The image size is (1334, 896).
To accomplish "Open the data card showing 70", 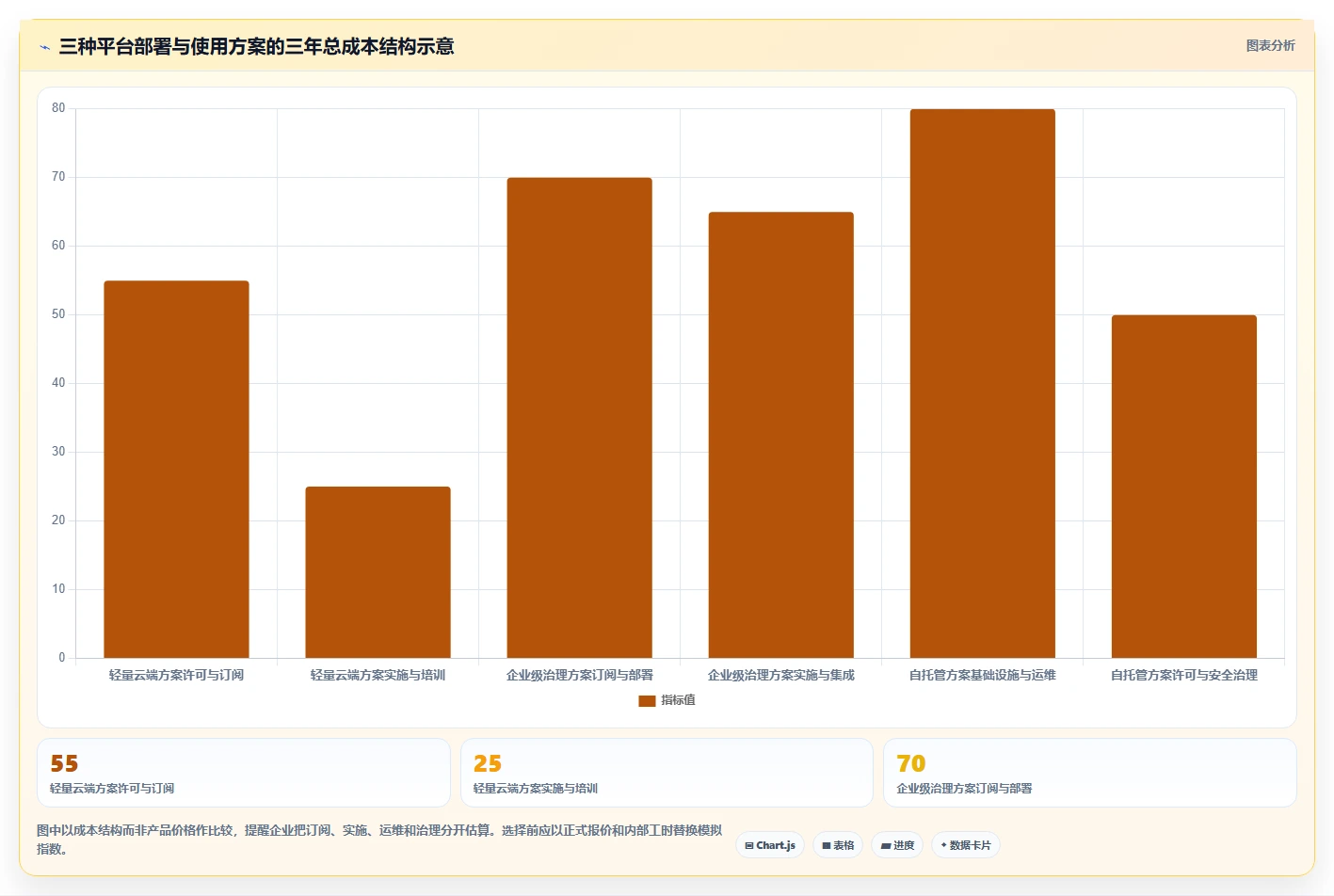I will coord(1090,773).
